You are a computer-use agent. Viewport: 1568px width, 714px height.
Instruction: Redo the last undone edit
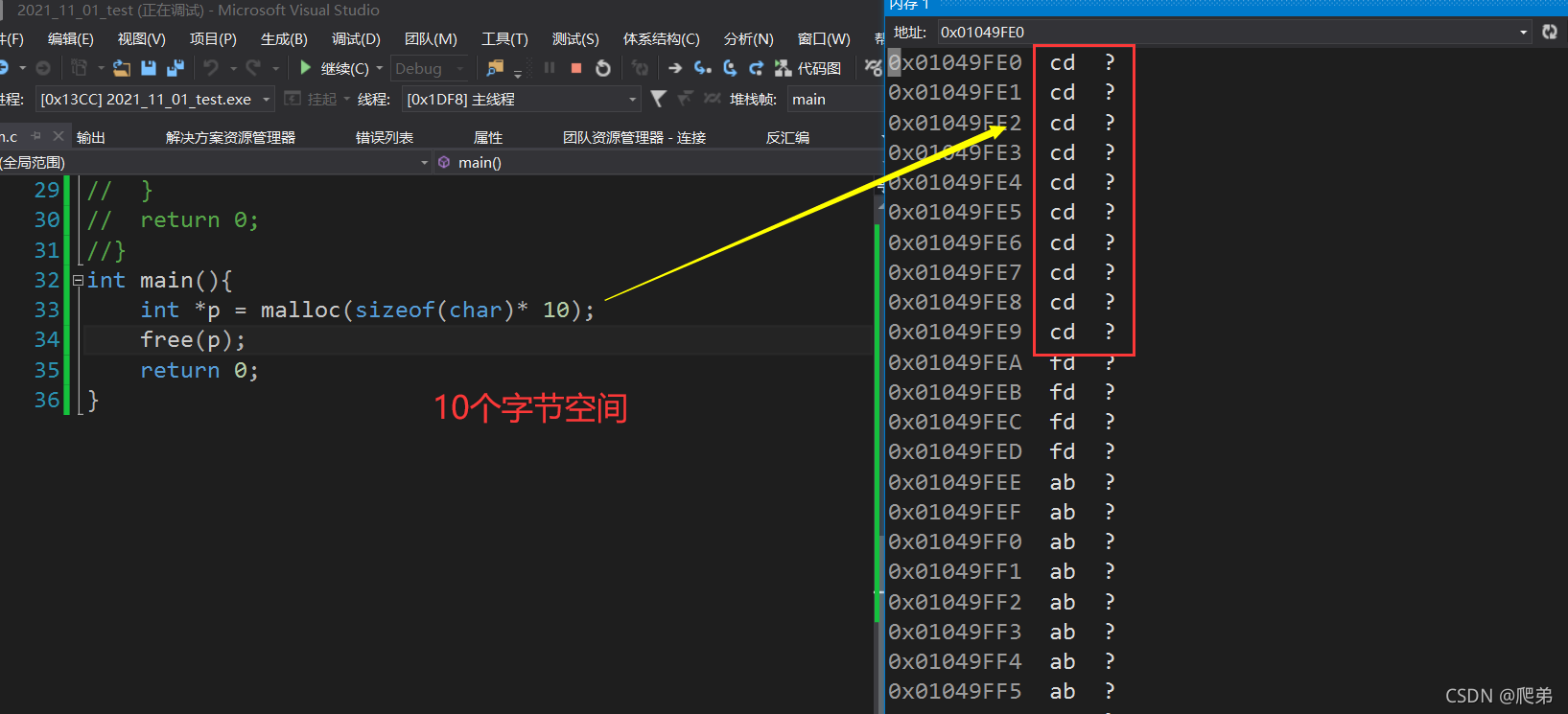(253, 68)
